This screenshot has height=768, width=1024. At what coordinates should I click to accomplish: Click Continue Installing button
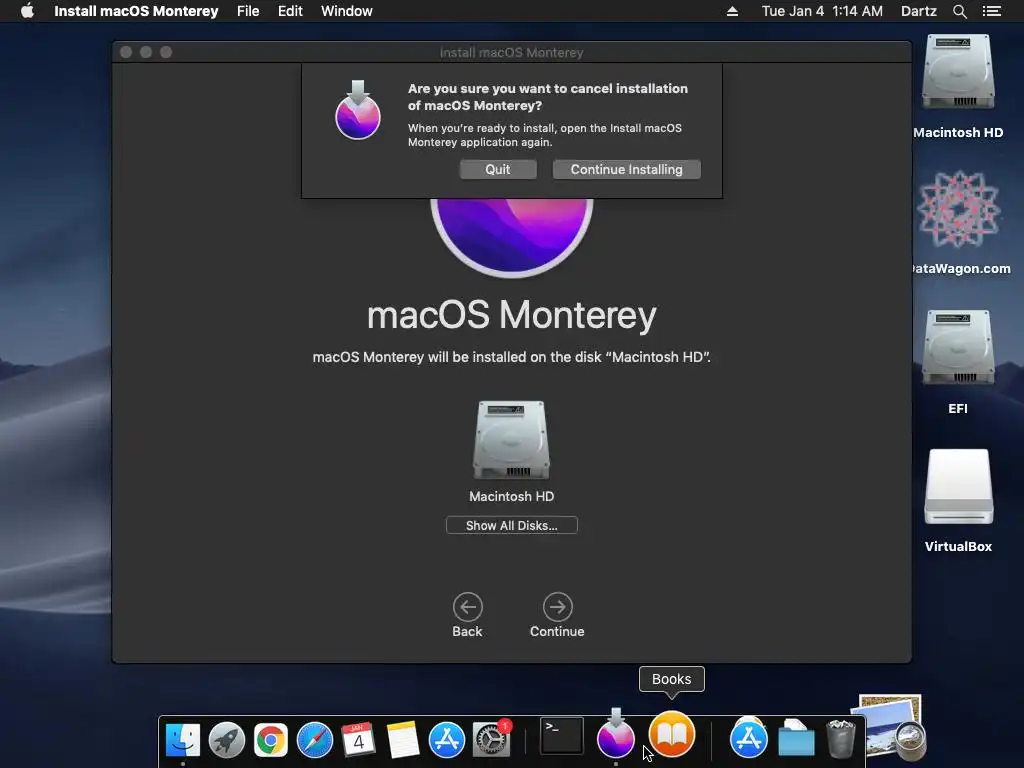tap(626, 169)
